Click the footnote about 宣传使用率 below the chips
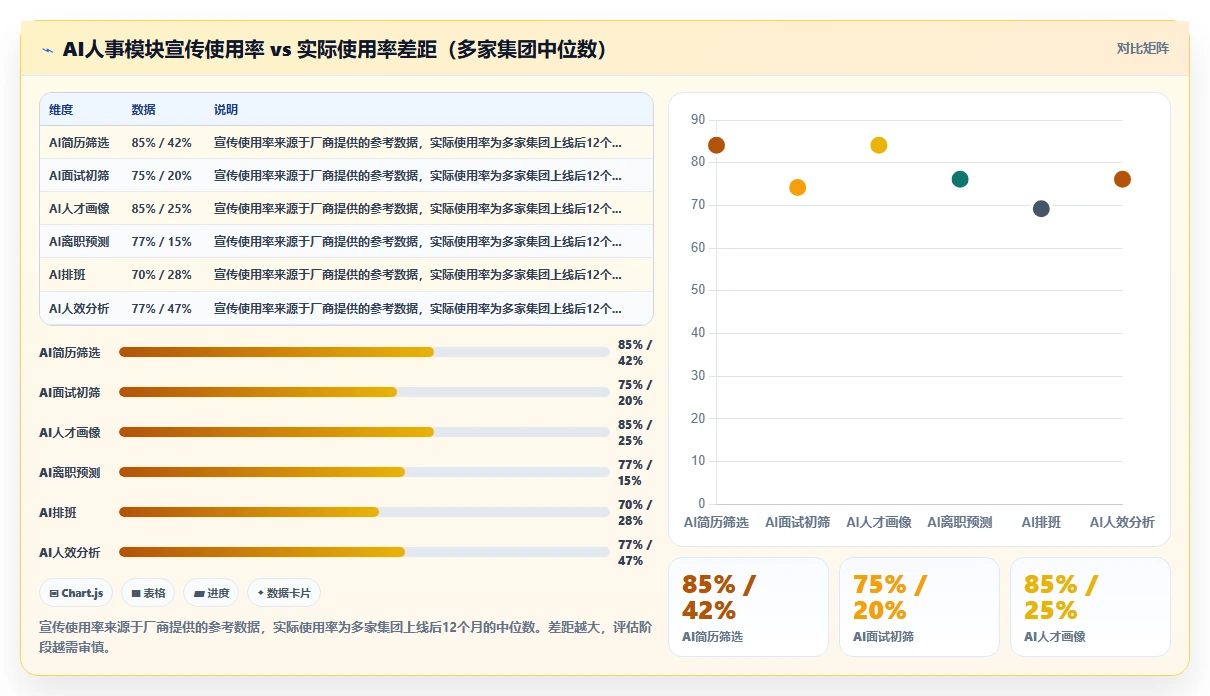This screenshot has width=1210, height=696. coord(345,637)
